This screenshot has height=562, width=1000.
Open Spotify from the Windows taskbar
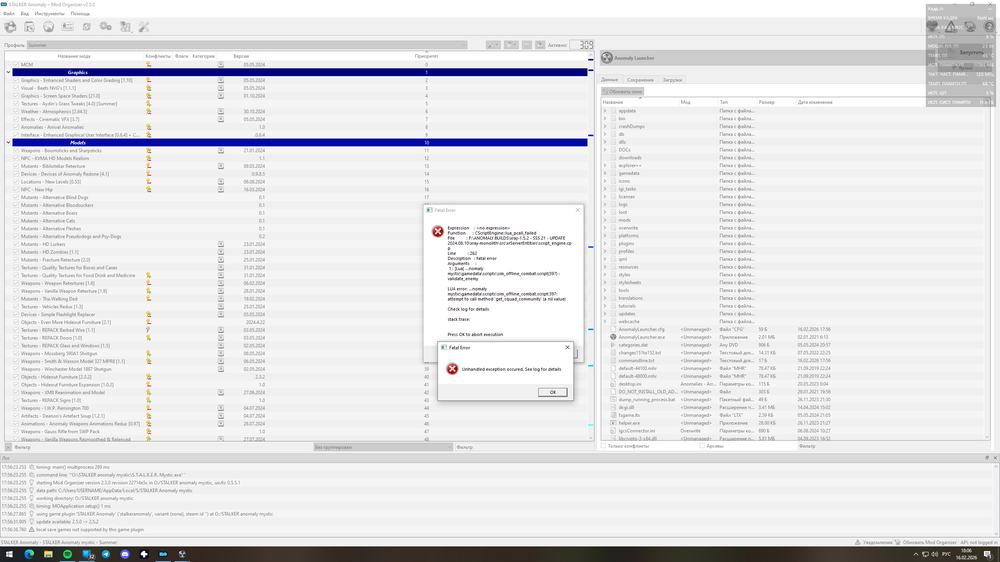67,553
